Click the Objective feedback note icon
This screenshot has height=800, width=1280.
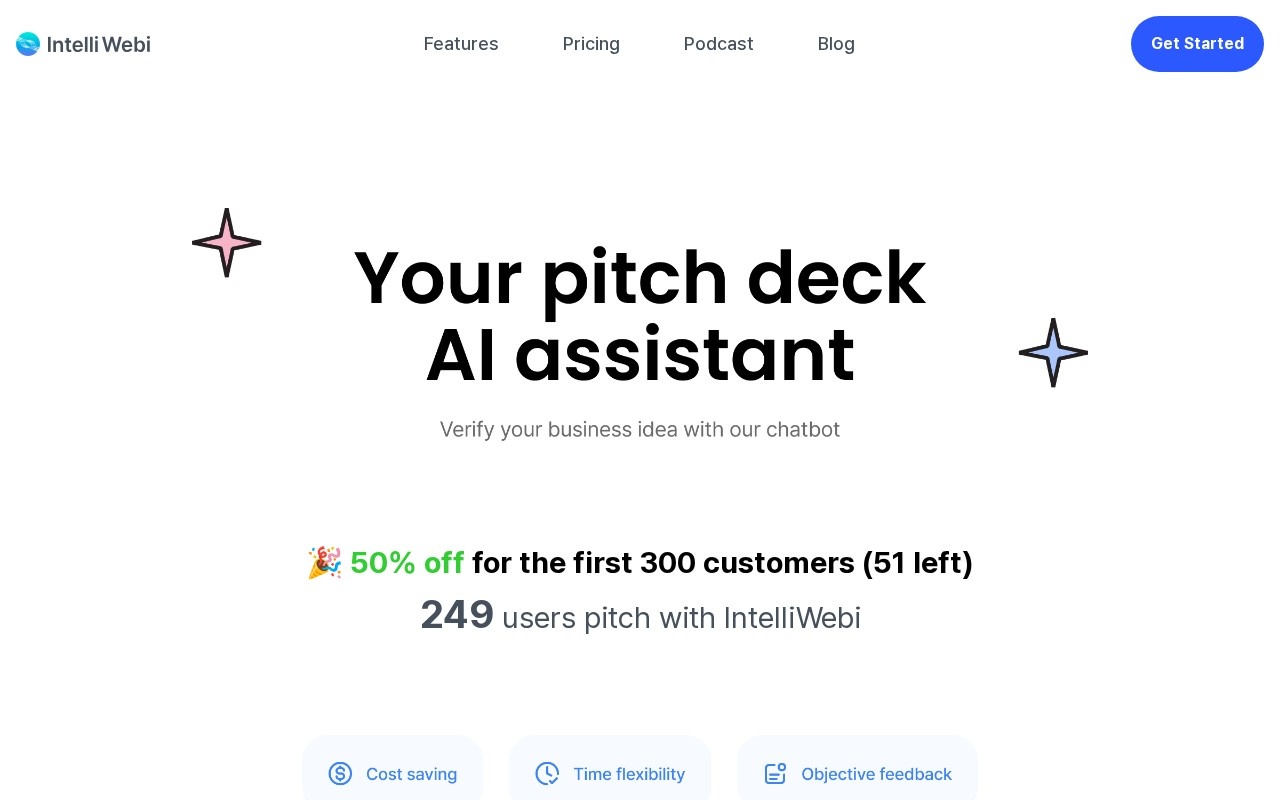775,774
